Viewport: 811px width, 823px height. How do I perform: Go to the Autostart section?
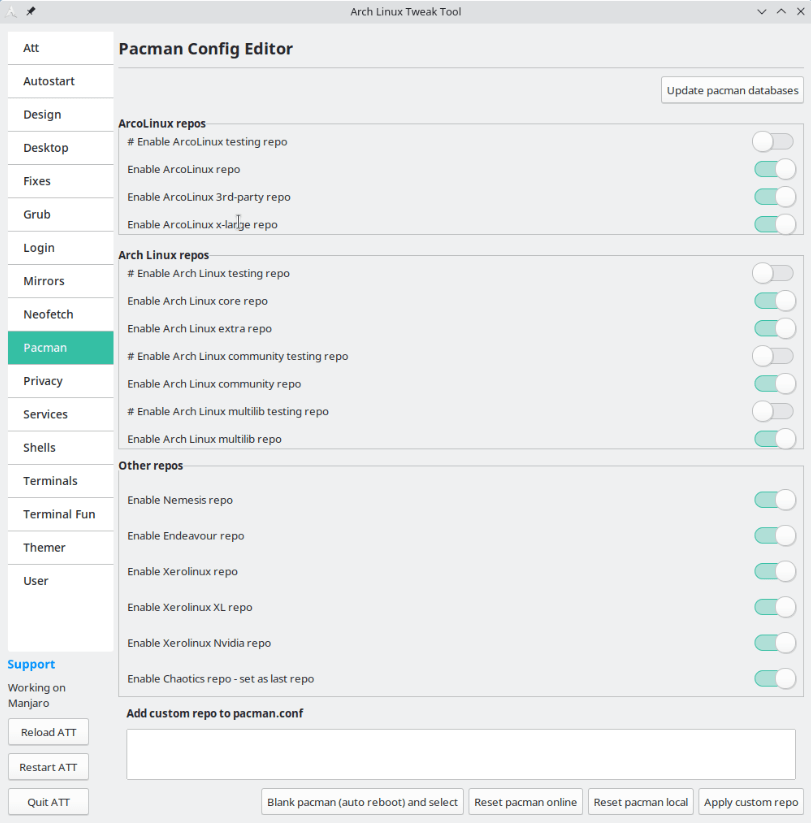[60, 81]
